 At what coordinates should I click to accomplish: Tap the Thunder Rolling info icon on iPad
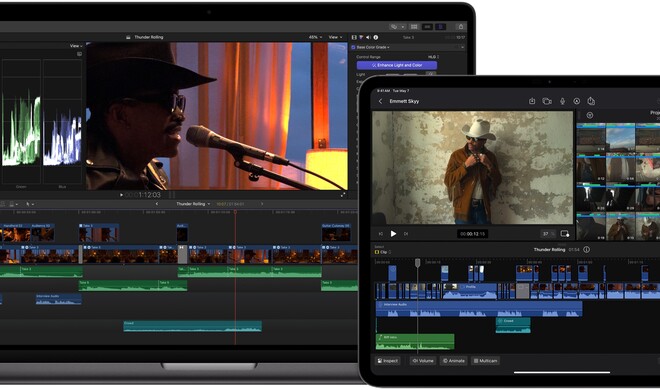point(586,249)
